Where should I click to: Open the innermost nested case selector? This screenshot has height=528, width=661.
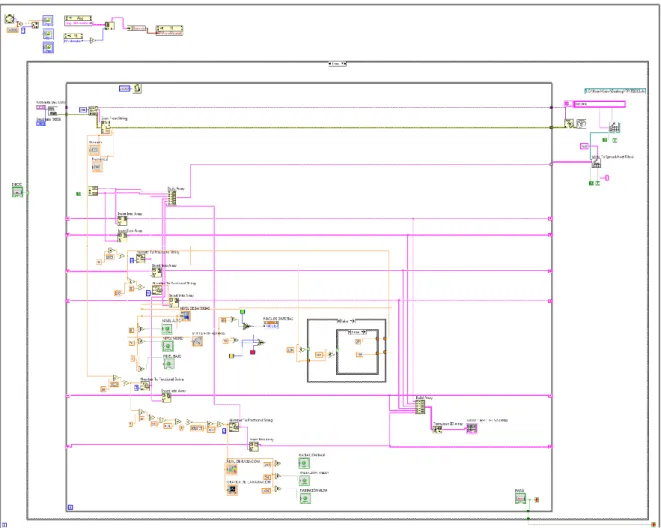(x=357, y=332)
